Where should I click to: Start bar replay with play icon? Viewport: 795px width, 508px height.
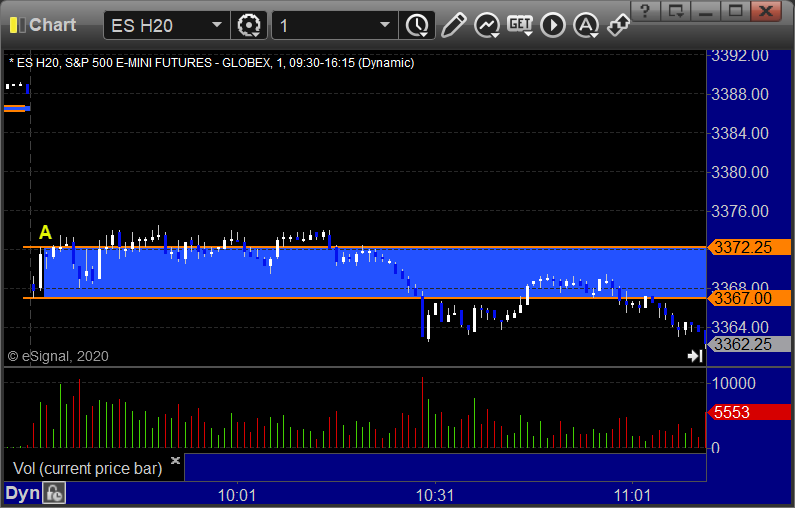553,25
